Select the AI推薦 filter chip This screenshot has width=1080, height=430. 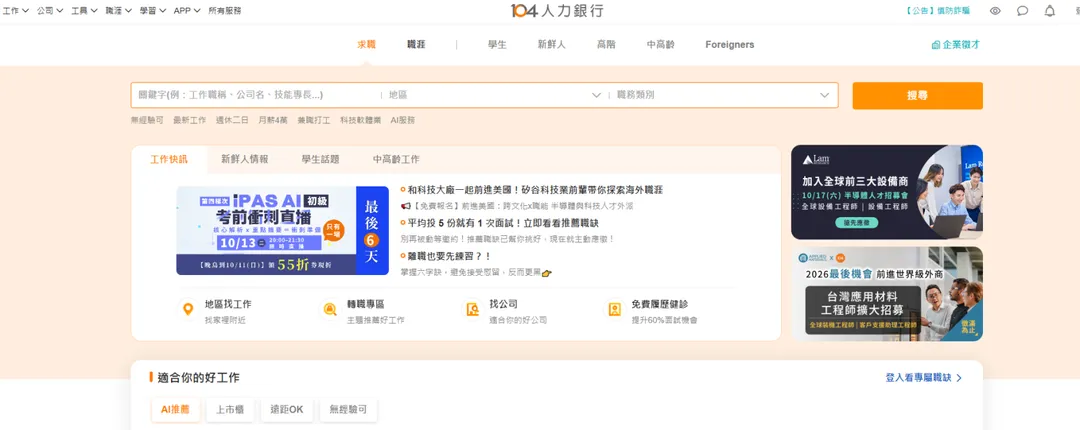point(176,409)
